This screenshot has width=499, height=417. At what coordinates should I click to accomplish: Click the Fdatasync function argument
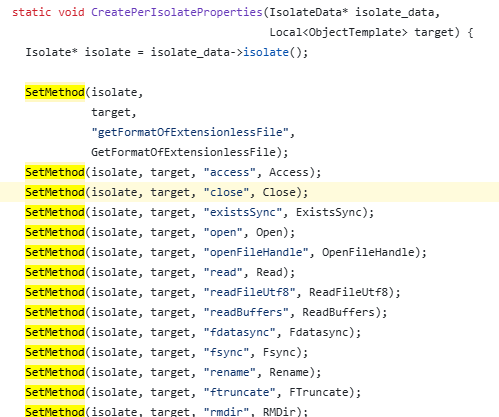(x=319, y=332)
